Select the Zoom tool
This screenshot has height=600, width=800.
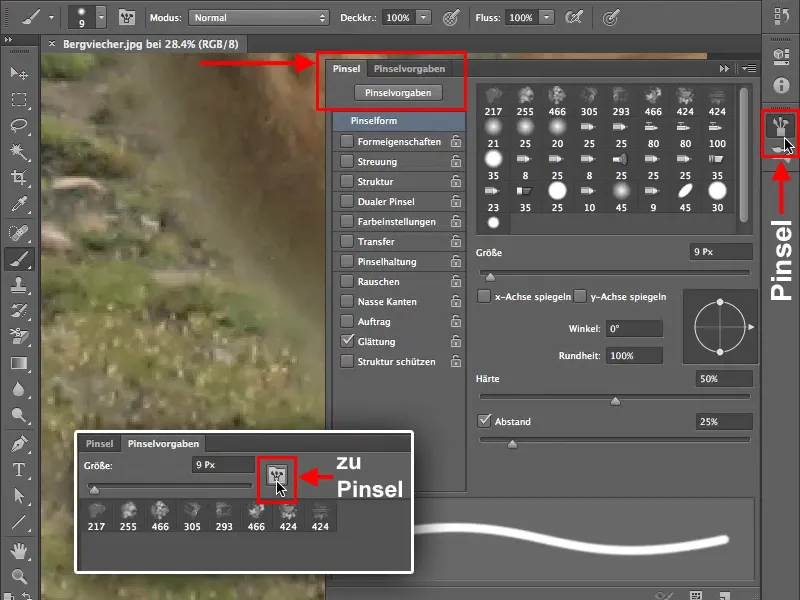19,577
